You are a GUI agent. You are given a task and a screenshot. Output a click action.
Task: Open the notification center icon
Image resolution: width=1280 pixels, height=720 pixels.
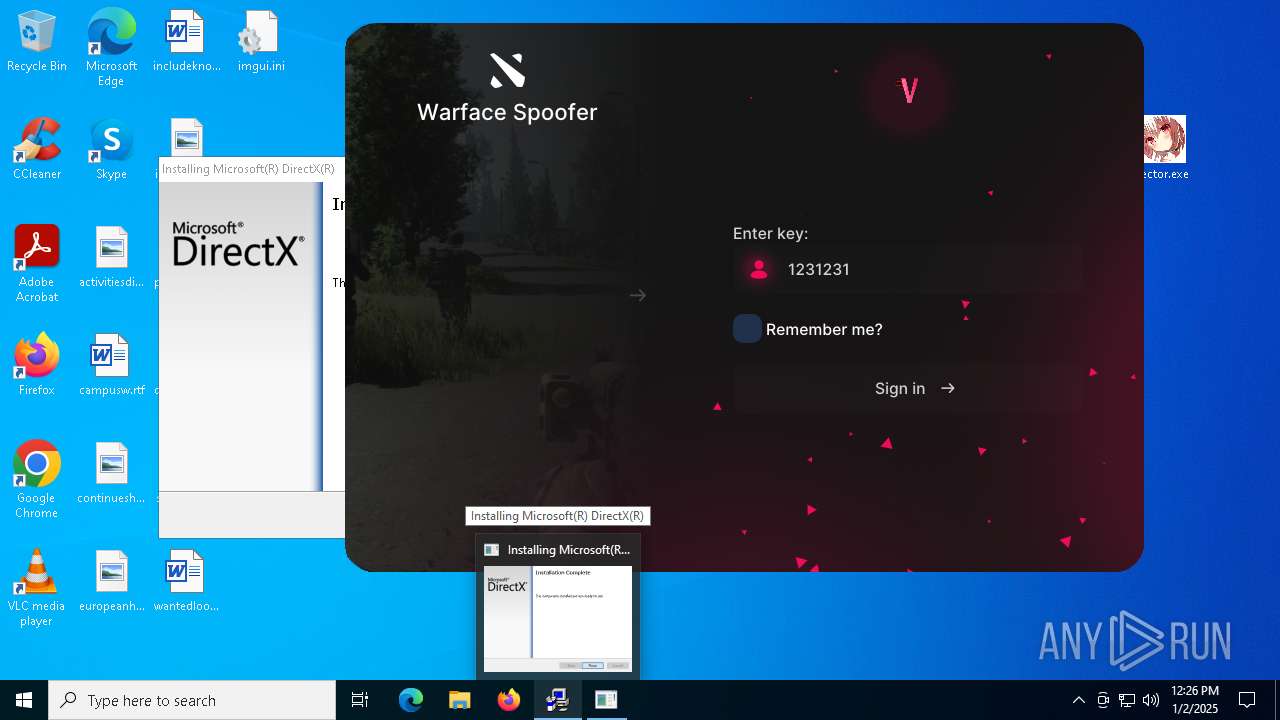1247,700
